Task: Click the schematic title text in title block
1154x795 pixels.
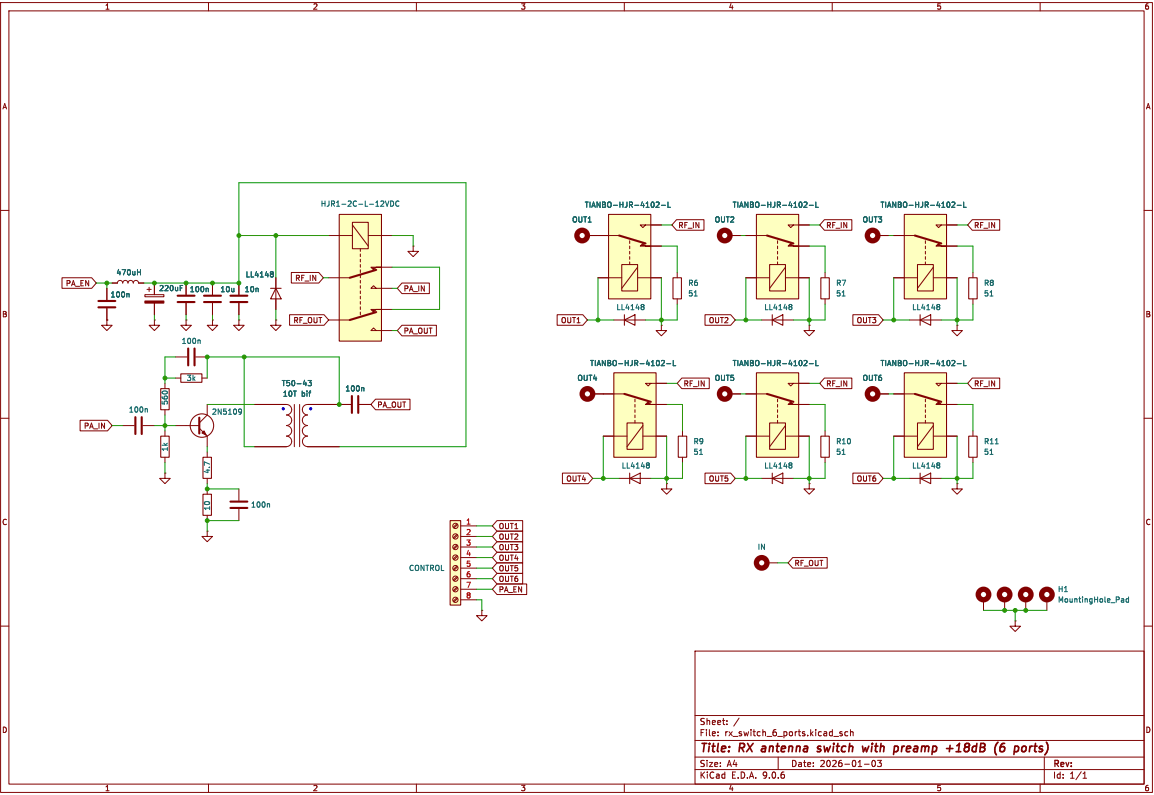Action: pyautogui.click(x=874, y=748)
